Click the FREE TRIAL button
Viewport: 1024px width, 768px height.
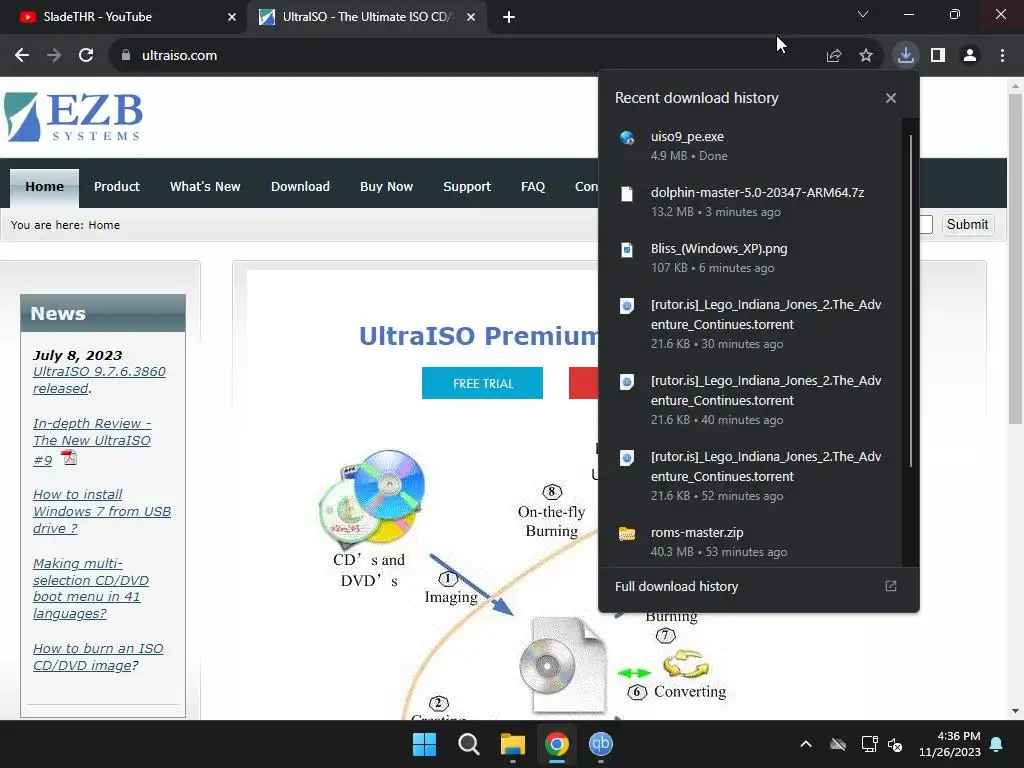[x=483, y=383]
